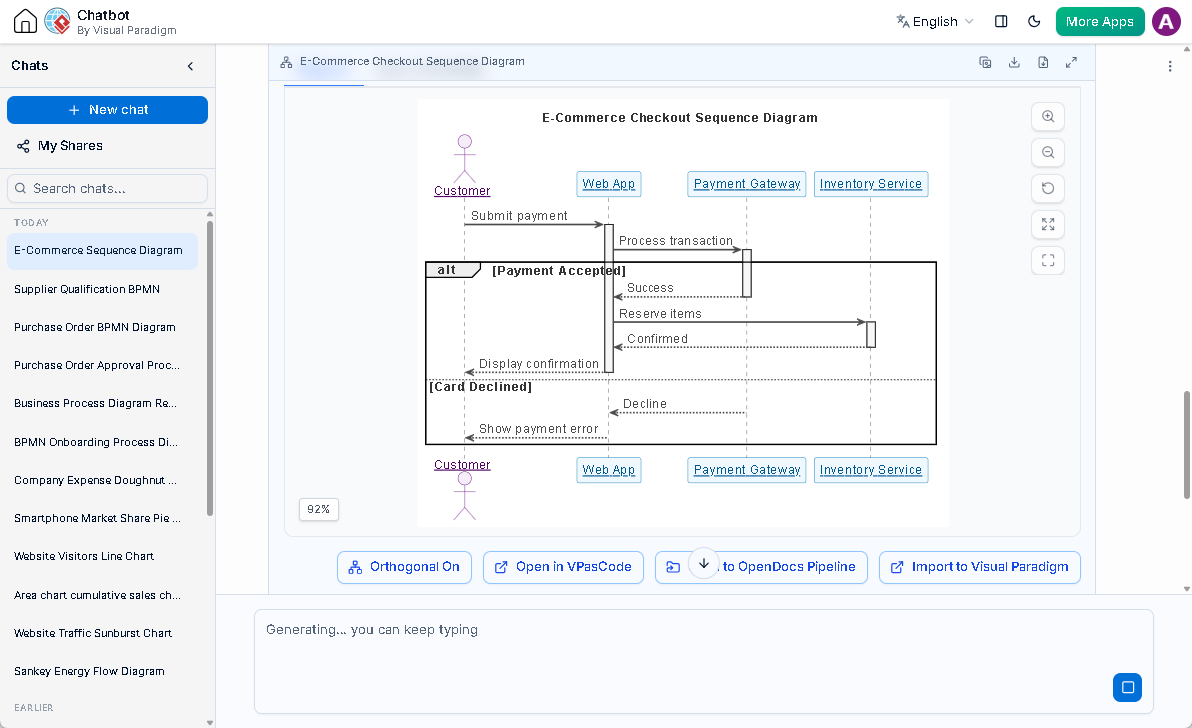Viewport: 1192px width, 728px height.
Task: Toggle the side panel layout icon
Action: [x=1001, y=21]
